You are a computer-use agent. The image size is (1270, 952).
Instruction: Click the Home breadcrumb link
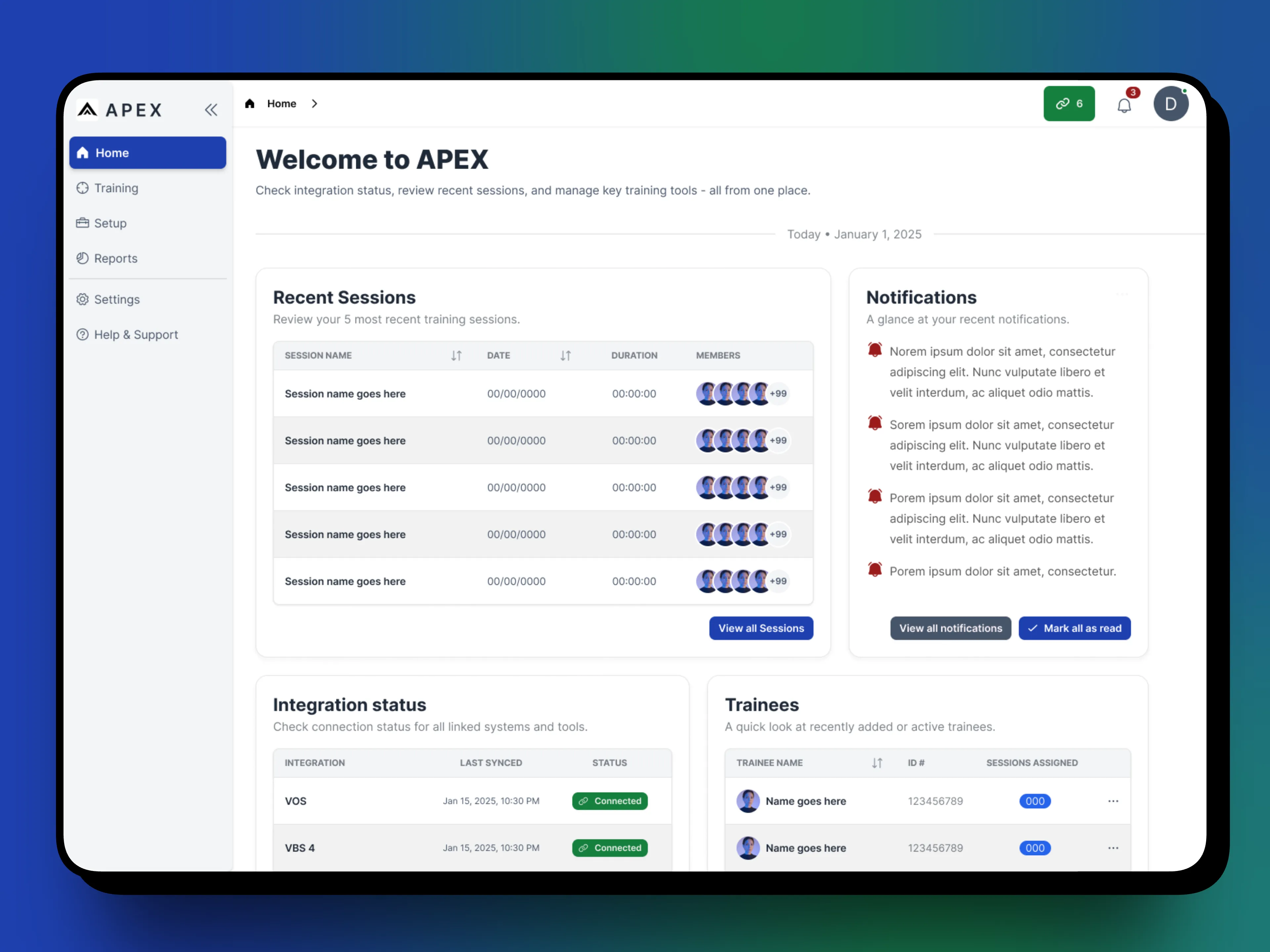(x=281, y=104)
